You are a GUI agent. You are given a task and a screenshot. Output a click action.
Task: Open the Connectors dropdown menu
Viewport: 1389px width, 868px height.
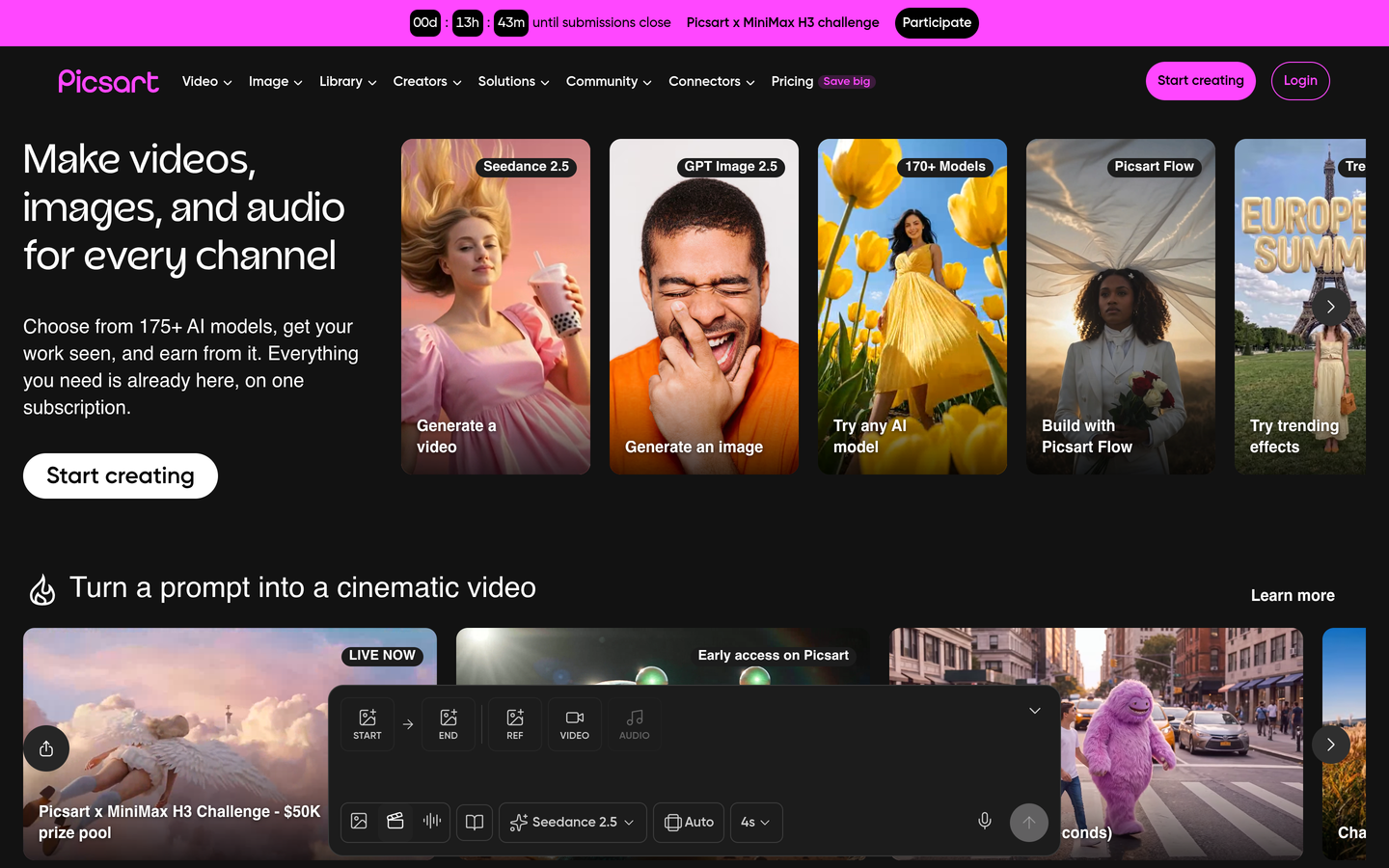point(712,81)
